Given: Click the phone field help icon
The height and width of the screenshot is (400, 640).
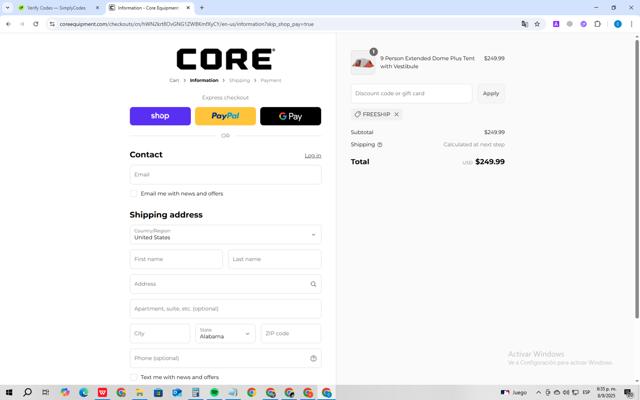Looking at the screenshot, I should click(313, 358).
